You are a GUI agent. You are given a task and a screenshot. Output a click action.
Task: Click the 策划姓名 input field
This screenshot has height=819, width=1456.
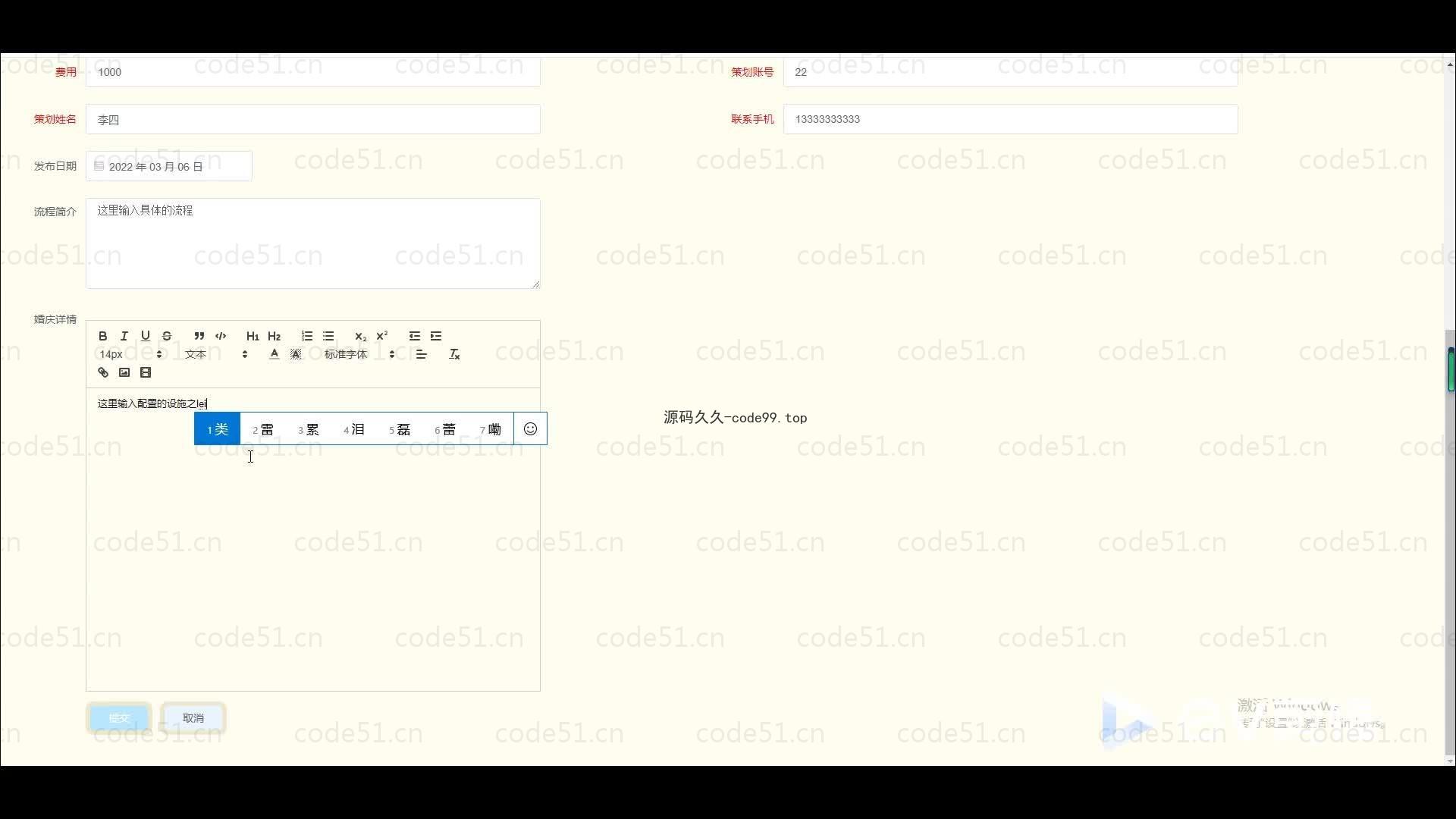point(313,119)
